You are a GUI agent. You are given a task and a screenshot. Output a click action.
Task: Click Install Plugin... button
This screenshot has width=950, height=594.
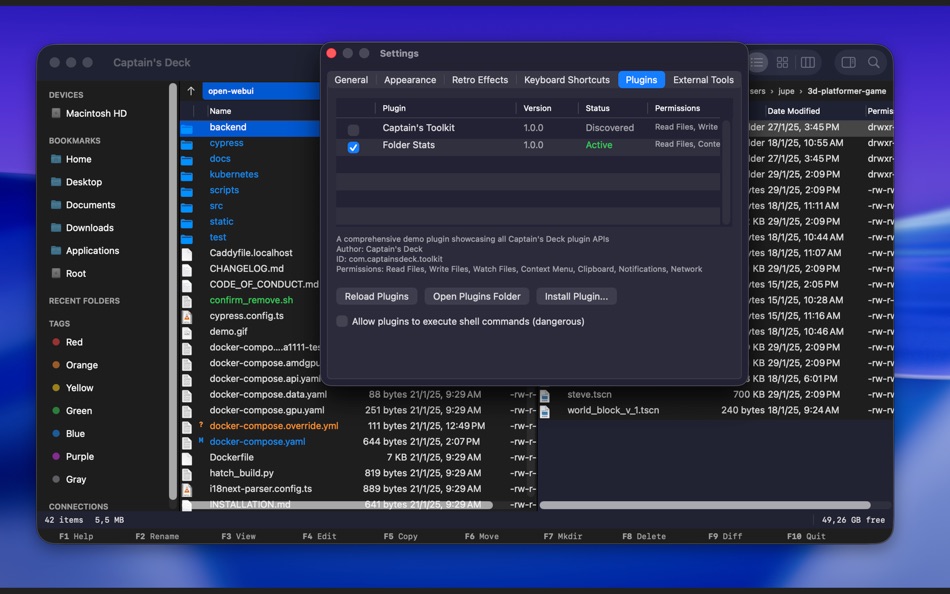point(576,296)
